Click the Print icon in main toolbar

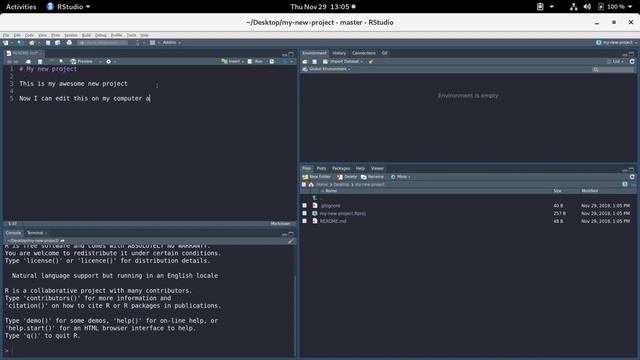click(x=69, y=42)
